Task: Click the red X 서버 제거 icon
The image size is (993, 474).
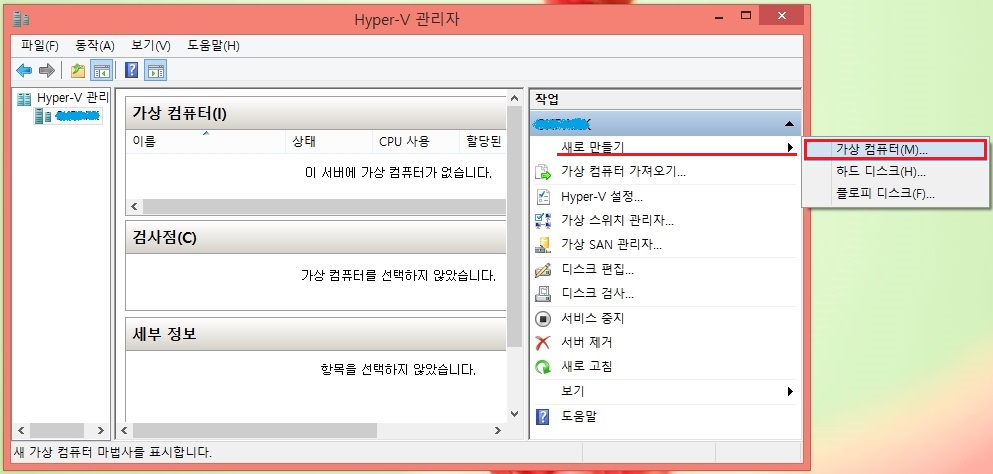Action: [x=543, y=342]
